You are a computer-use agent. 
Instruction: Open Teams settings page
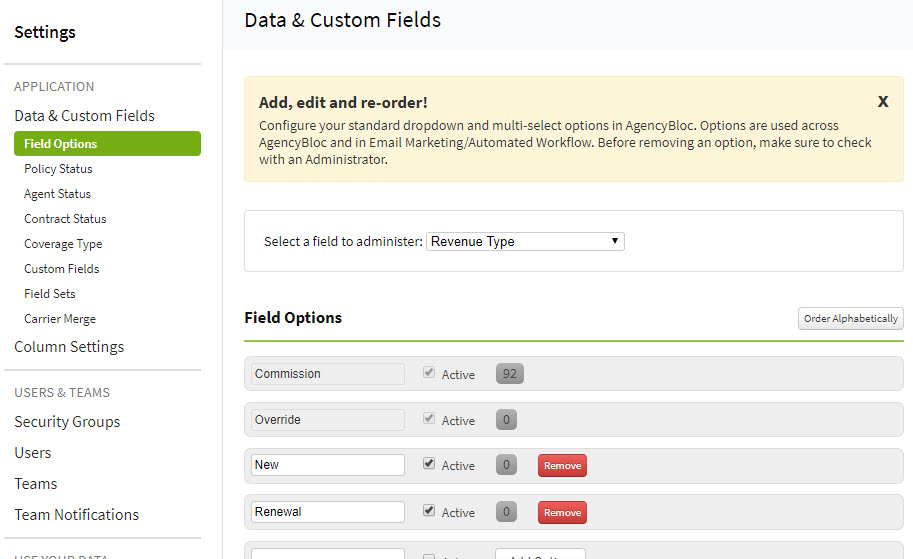(x=36, y=484)
